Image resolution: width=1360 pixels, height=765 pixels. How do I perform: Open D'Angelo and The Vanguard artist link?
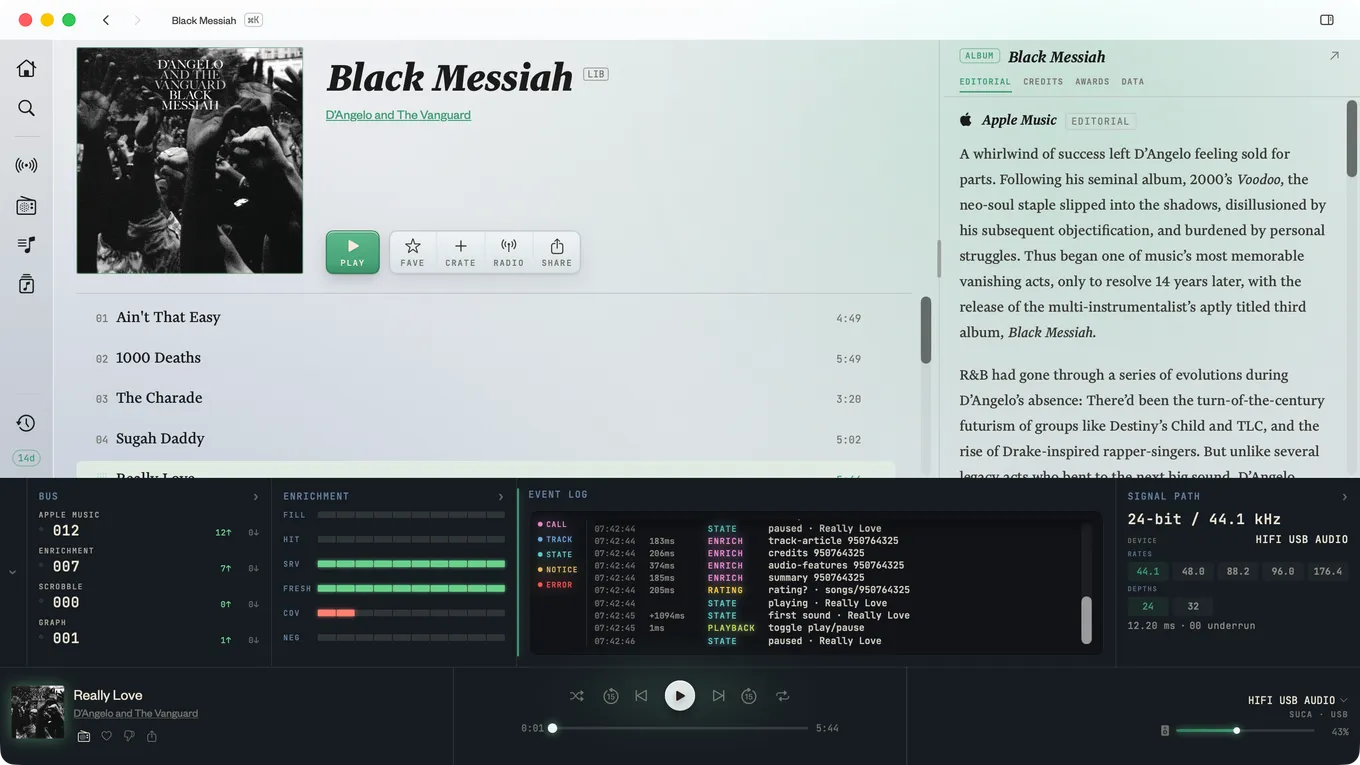[x=398, y=115]
